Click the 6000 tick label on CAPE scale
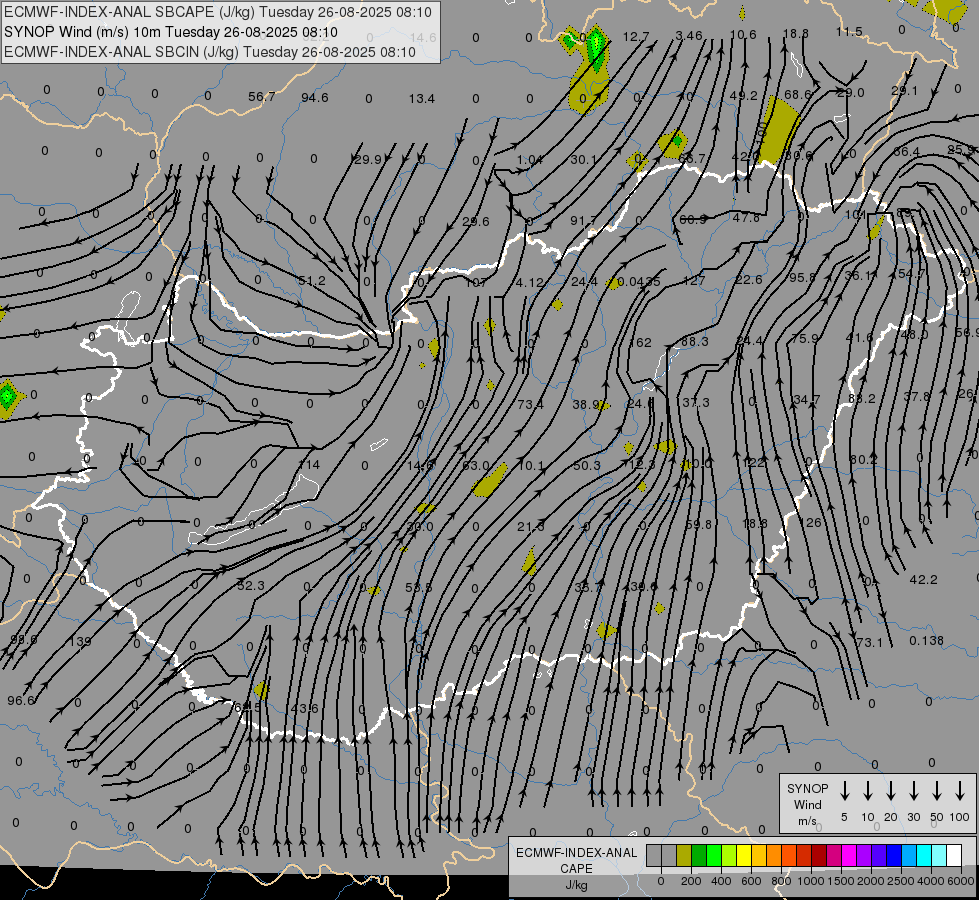Image resolution: width=979 pixels, height=900 pixels. pyautogui.click(x=961, y=881)
